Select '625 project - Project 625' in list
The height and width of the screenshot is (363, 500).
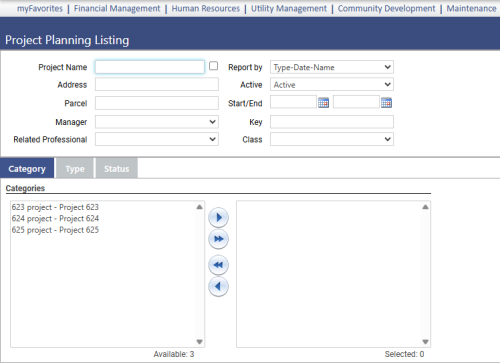[55, 230]
